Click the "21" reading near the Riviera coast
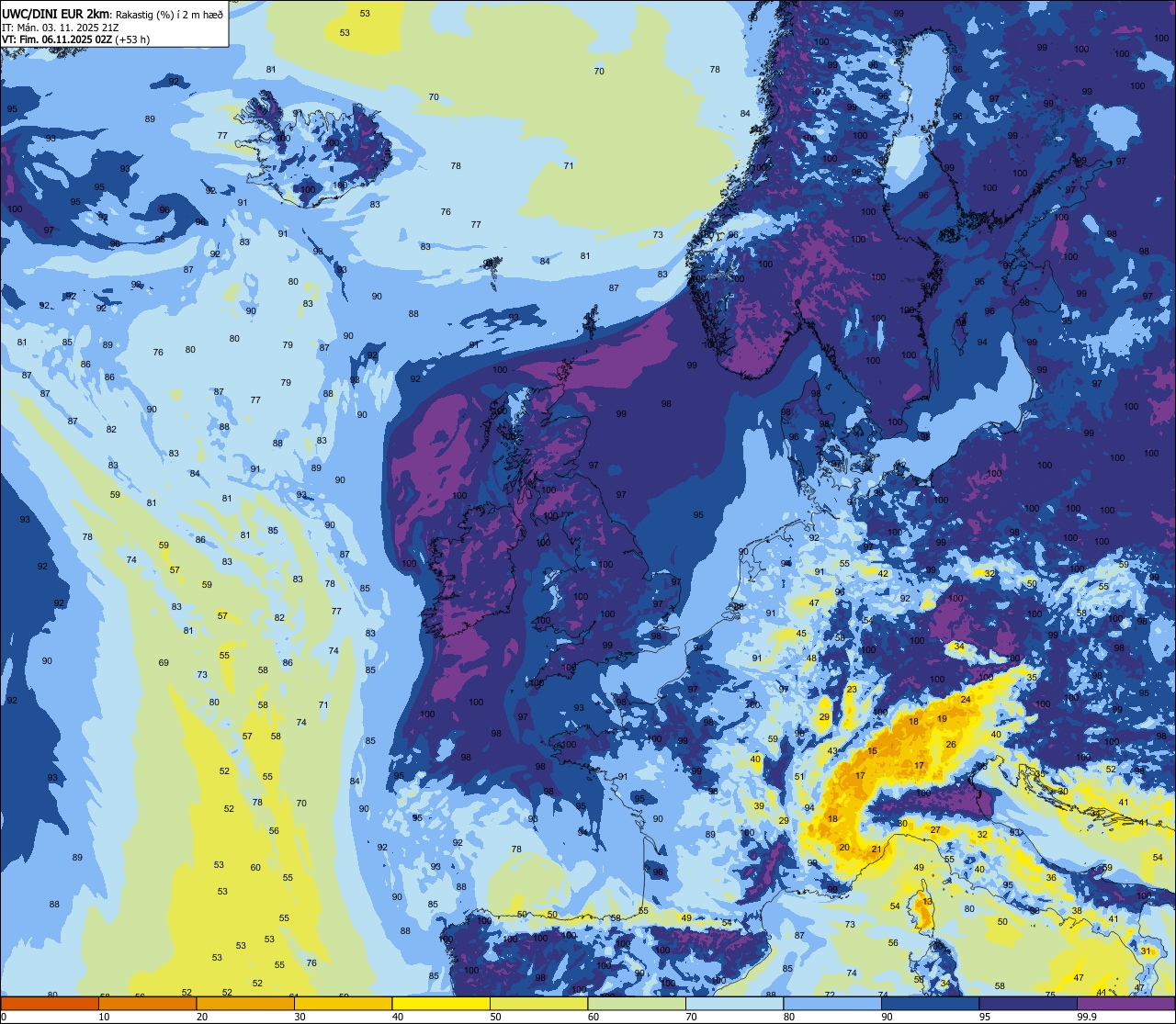The height and width of the screenshot is (1024, 1176). click(x=876, y=850)
